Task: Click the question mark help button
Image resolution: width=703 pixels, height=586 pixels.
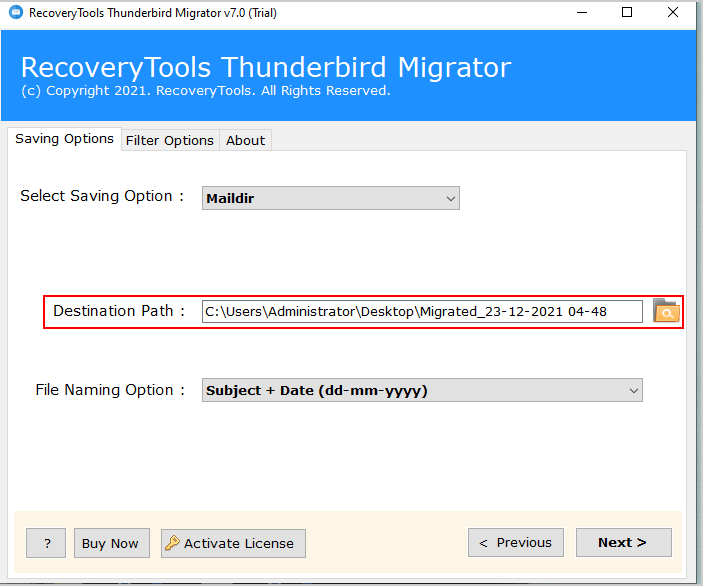Action: pyautogui.click(x=46, y=543)
